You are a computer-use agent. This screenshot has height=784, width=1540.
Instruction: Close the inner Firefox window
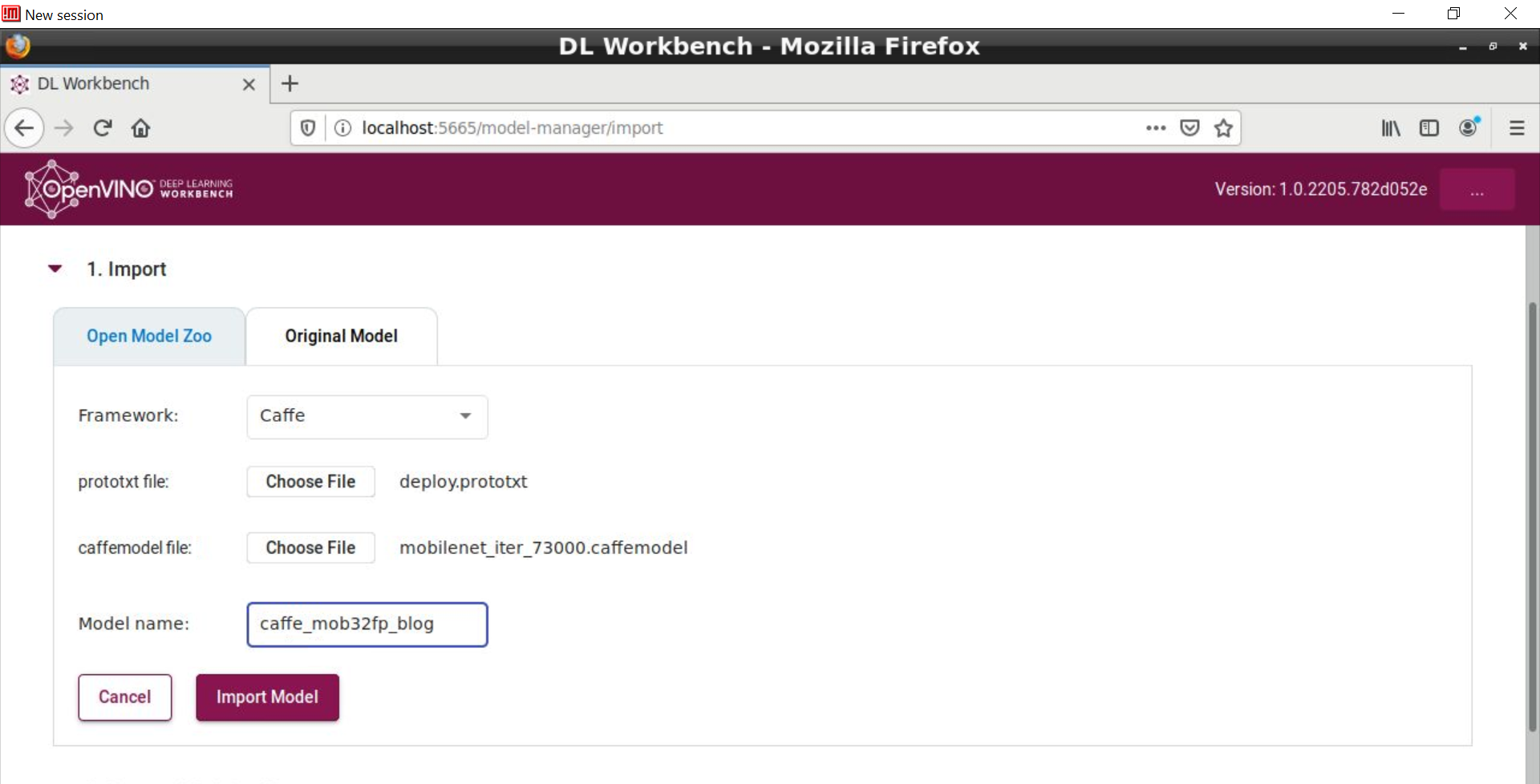1522,46
